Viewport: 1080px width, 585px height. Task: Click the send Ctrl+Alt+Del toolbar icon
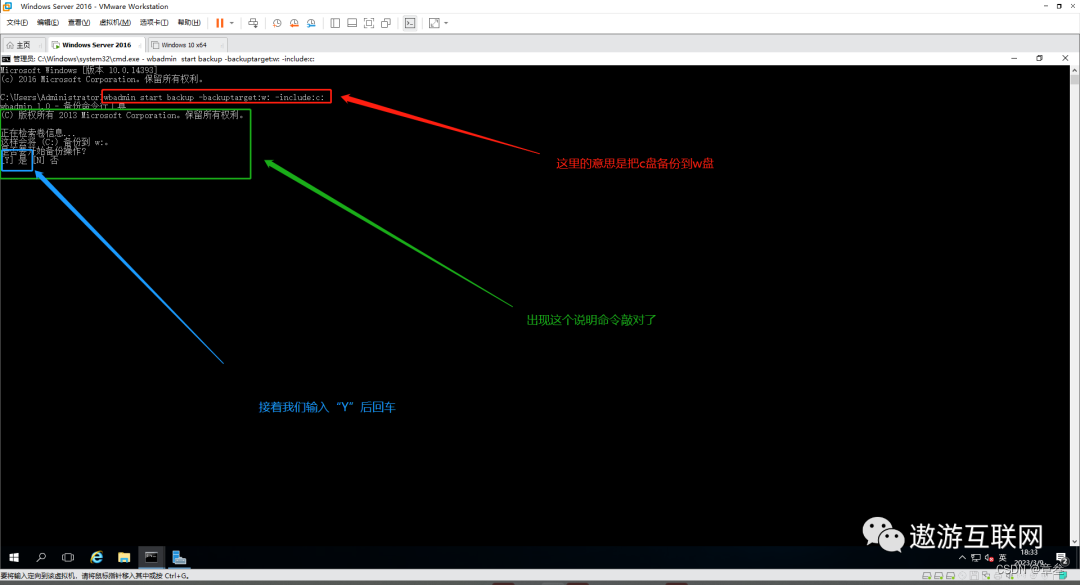pos(253,23)
